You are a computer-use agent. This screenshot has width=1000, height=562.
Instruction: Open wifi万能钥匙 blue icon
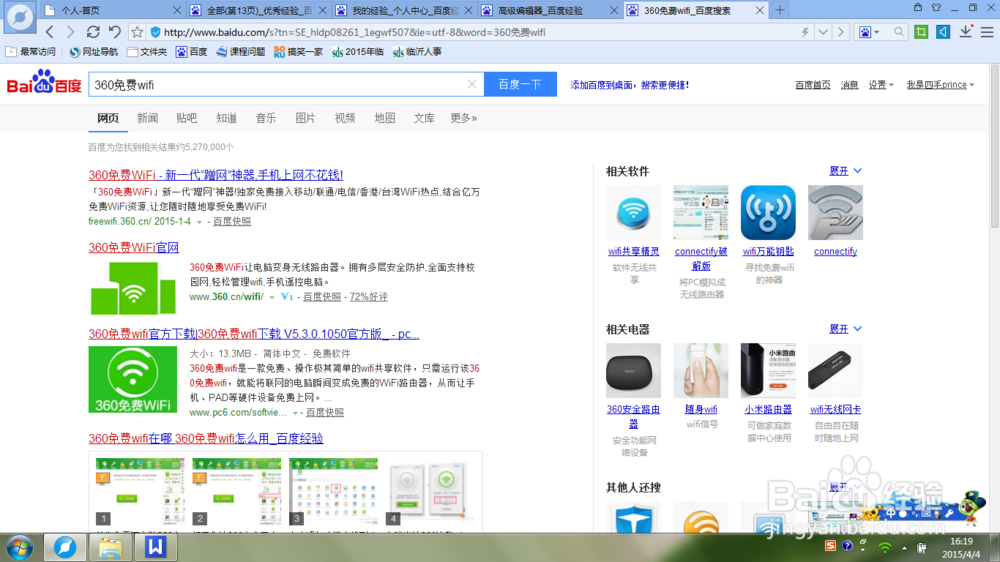pos(768,212)
